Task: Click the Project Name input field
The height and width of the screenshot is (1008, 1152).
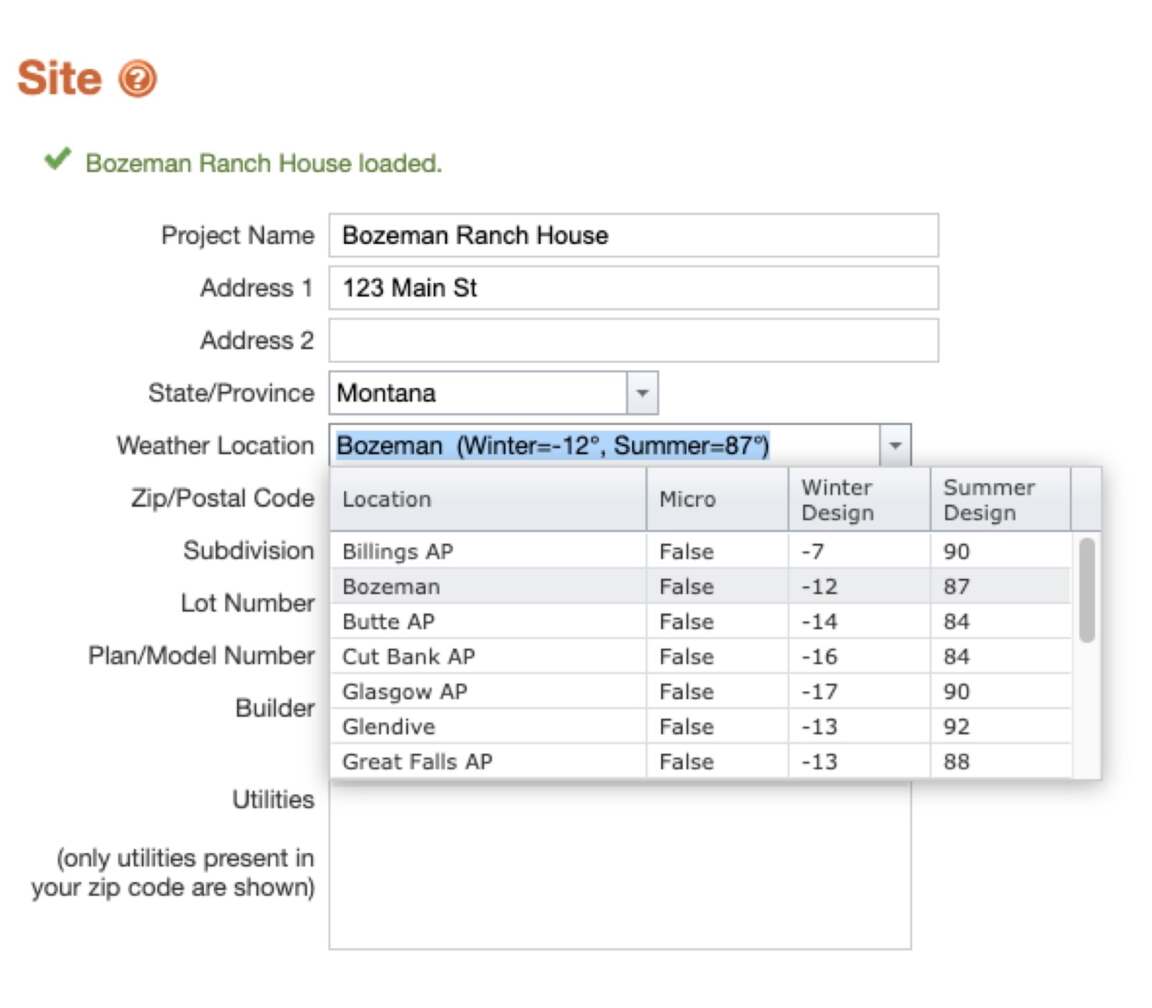Action: 633,235
